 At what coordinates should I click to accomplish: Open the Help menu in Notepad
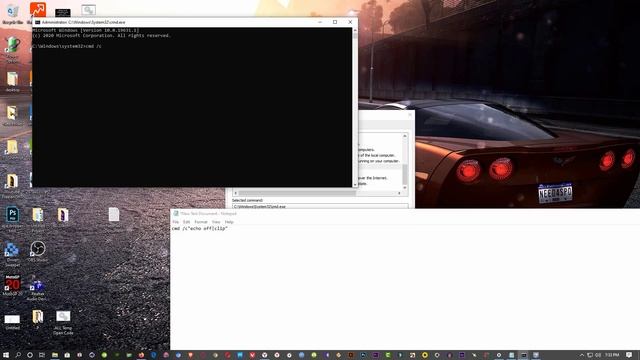click(x=229, y=222)
